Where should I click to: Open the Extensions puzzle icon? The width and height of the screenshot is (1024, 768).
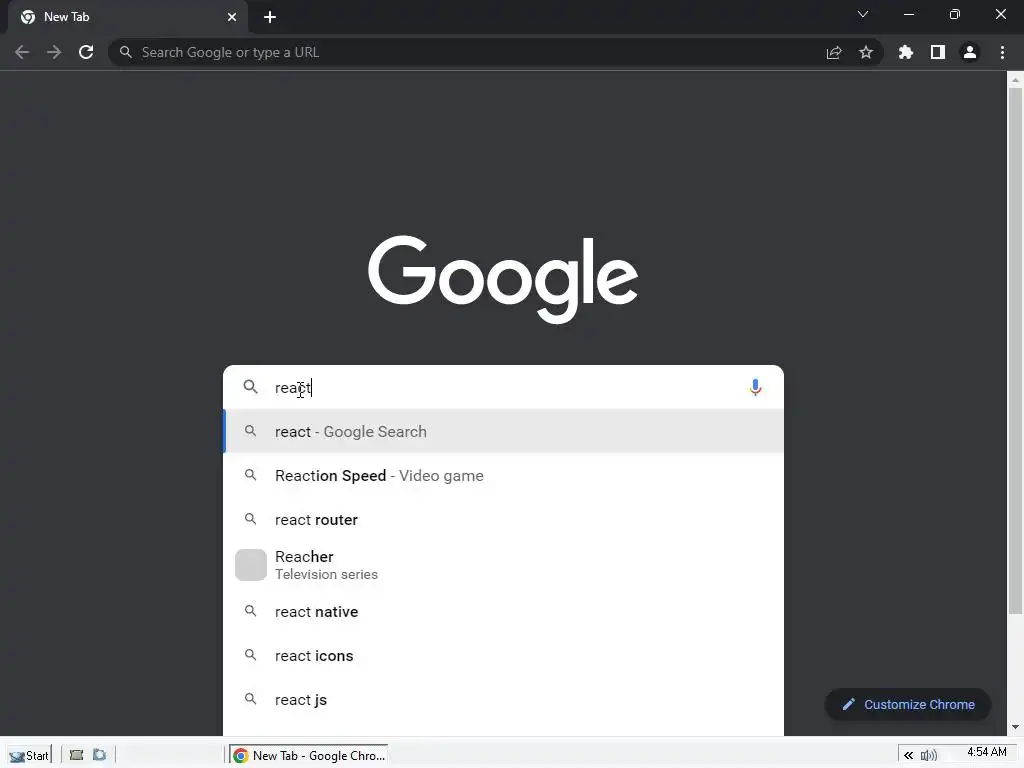906,52
